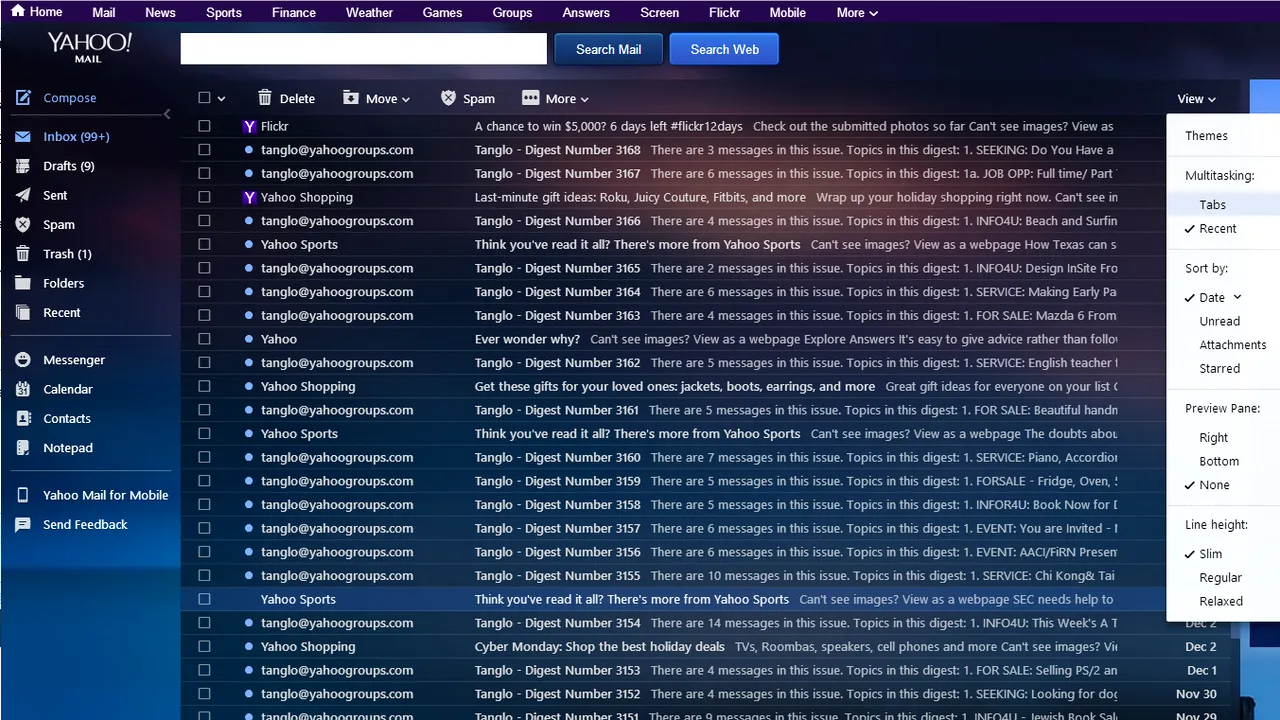Image resolution: width=1280 pixels, height=720 pixels.
Task: Open the Calendar icon in sidebar
Action: 23,389
